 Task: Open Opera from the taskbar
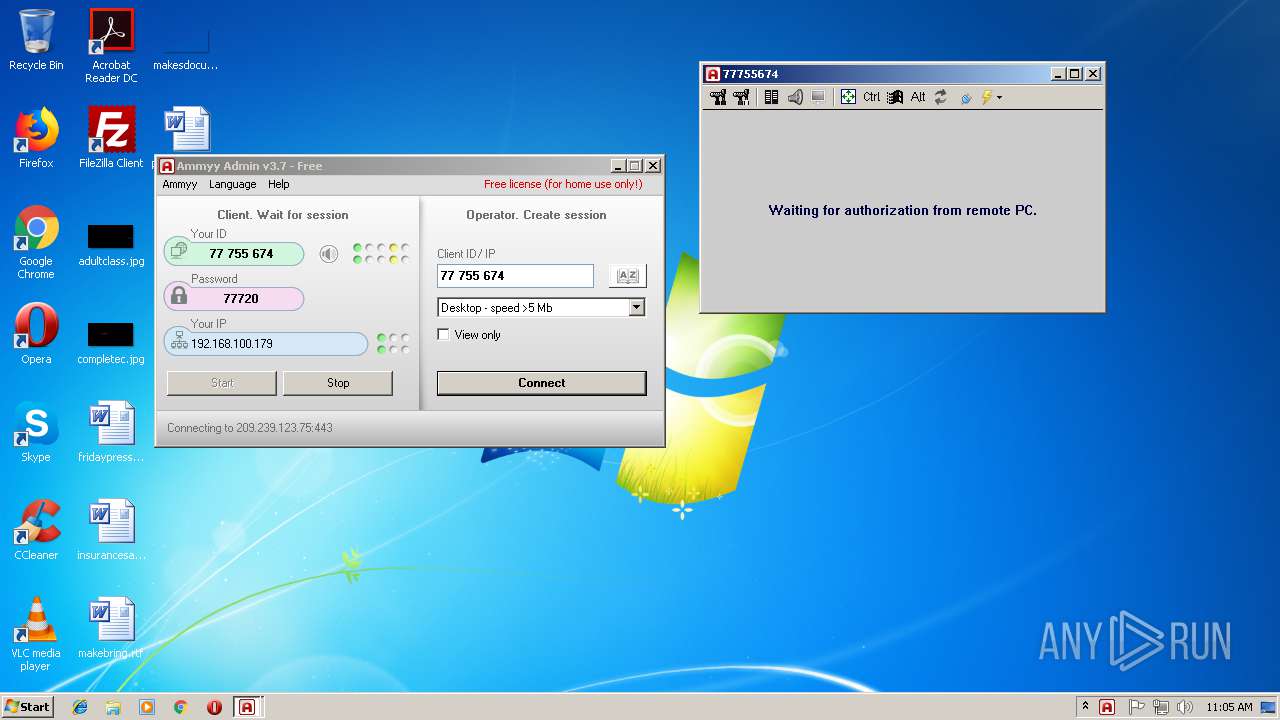(214, 707)
